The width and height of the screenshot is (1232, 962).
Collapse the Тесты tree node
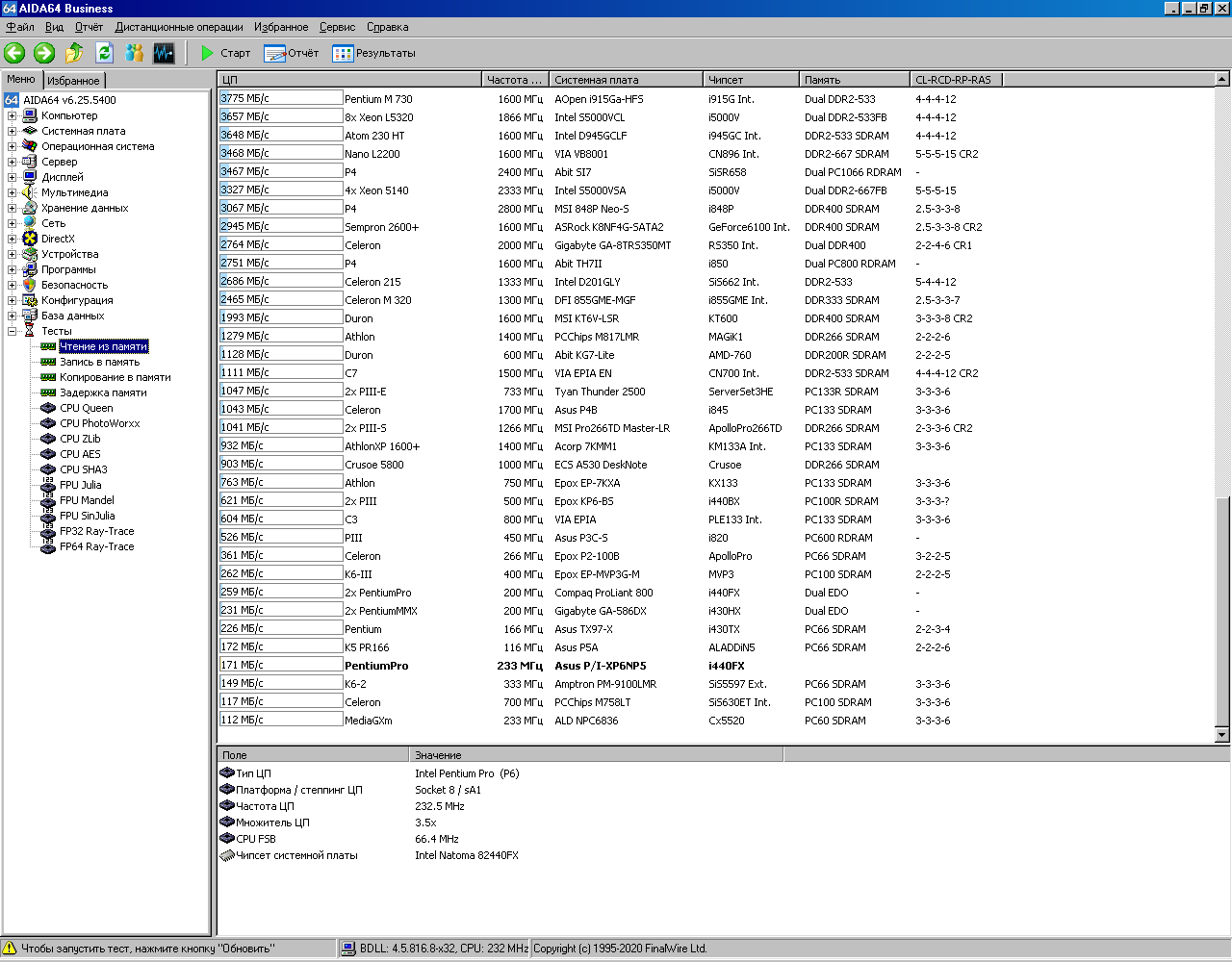(x=13, y=331)
